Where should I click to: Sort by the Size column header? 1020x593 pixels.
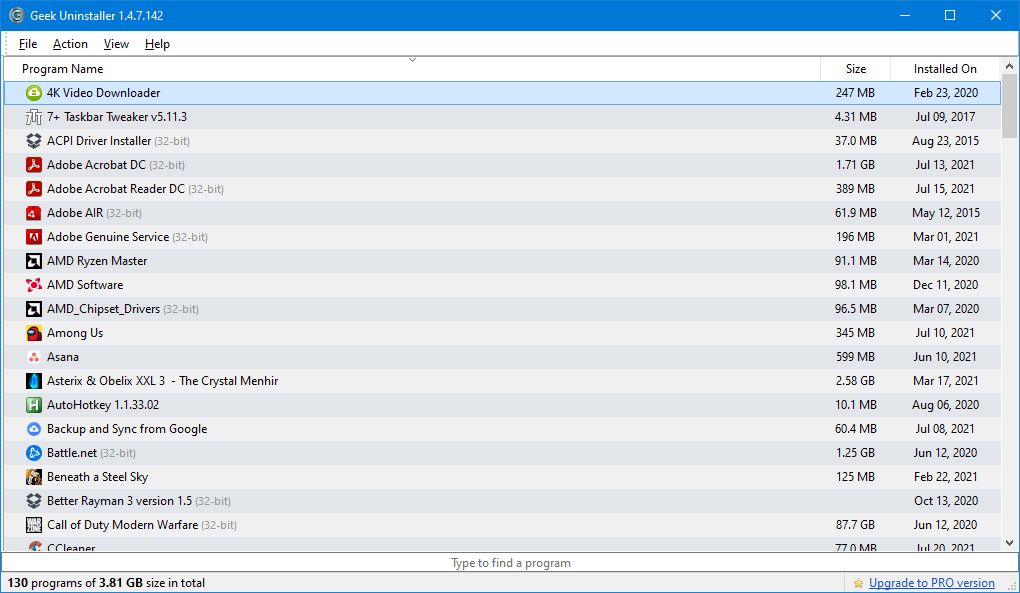click(855, 69)
